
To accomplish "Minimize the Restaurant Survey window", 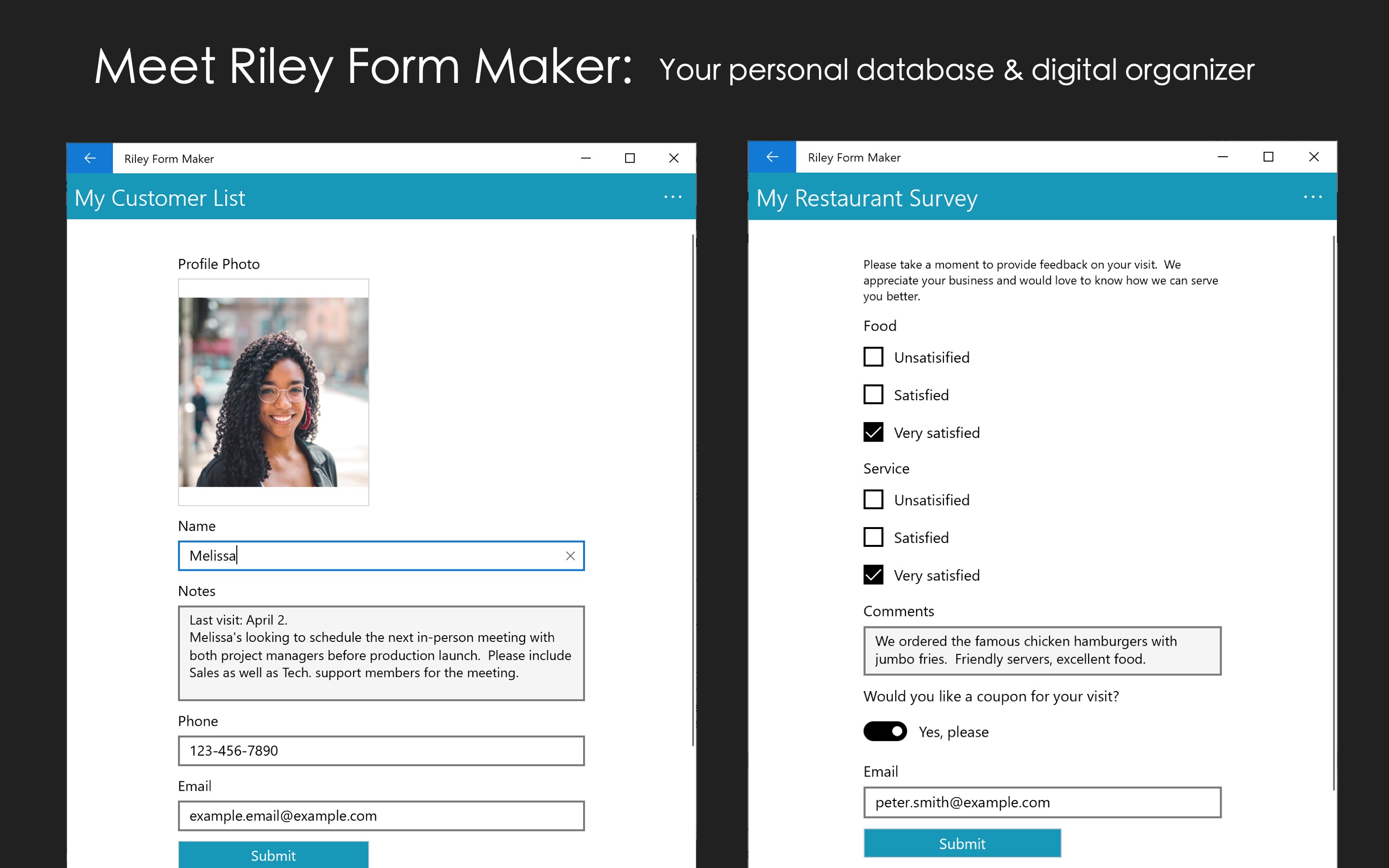I will (x=1223, y=157).
